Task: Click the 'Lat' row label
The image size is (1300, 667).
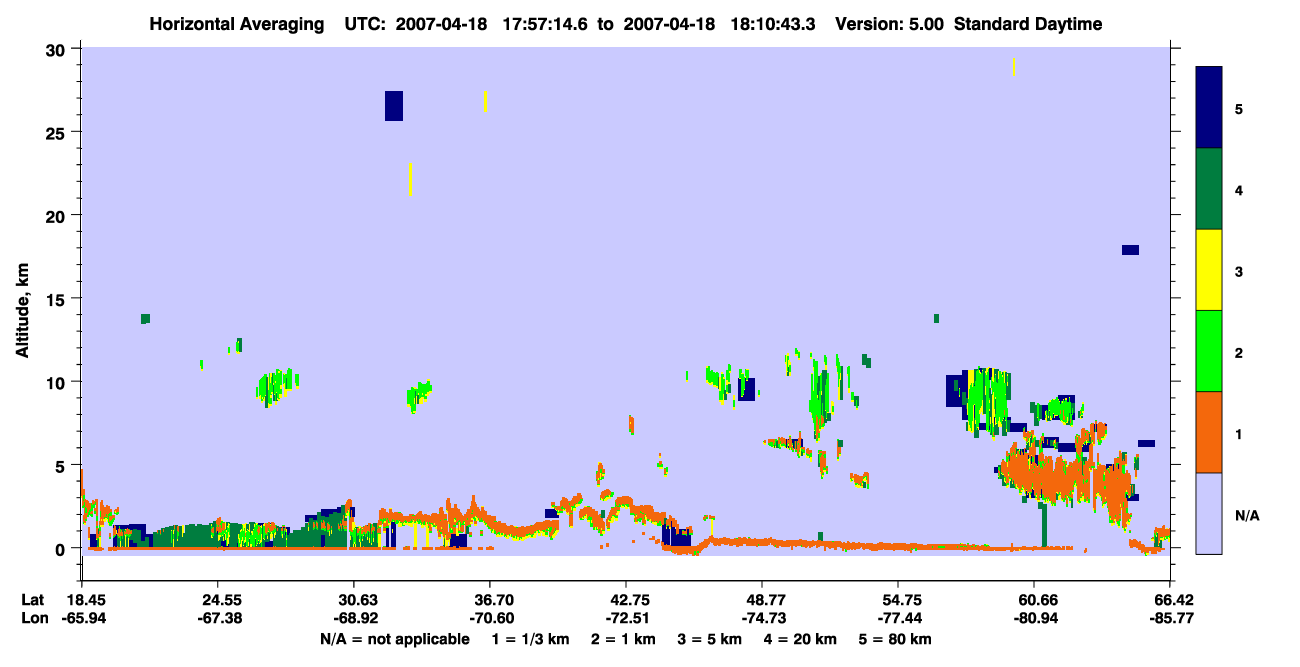Action: (x=33, y=600)
